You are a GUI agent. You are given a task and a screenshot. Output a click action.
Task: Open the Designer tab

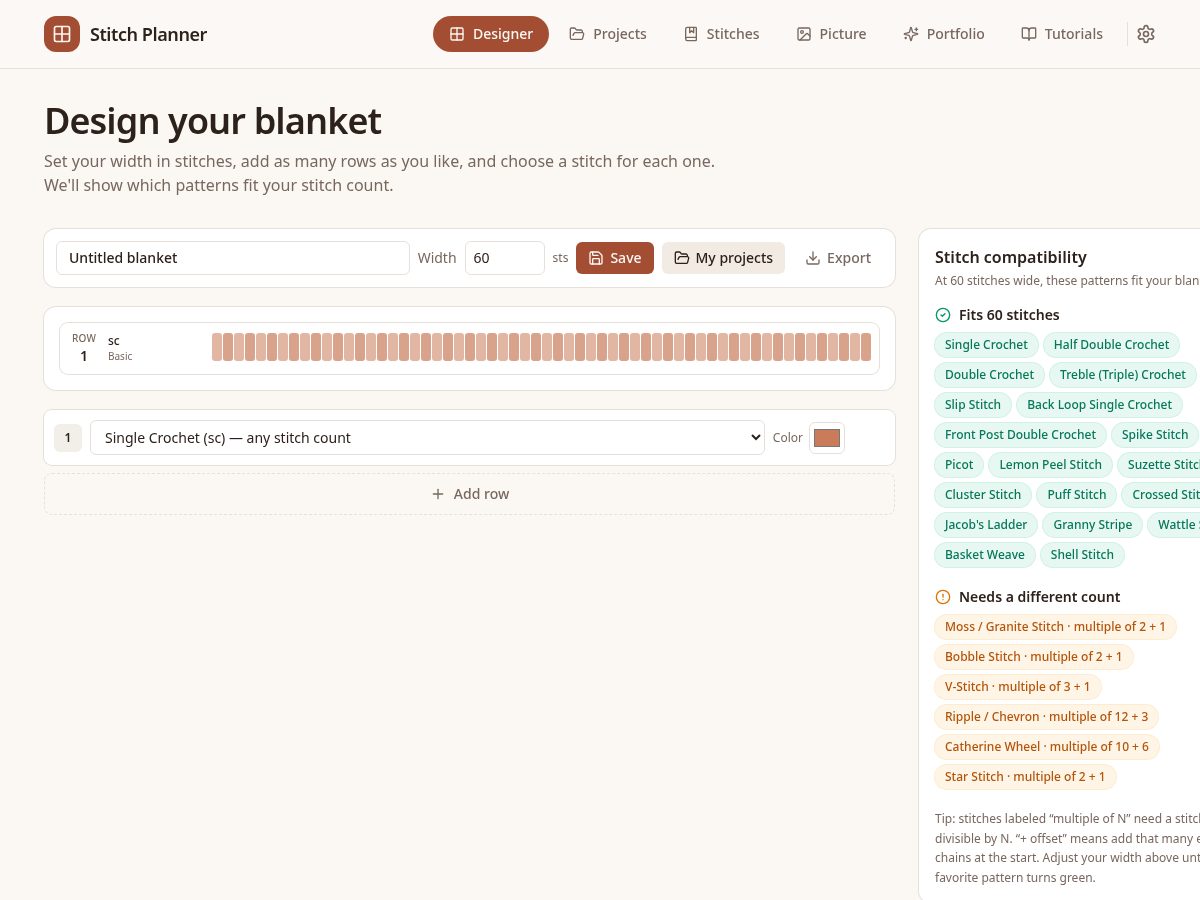(x=491, y=34)
